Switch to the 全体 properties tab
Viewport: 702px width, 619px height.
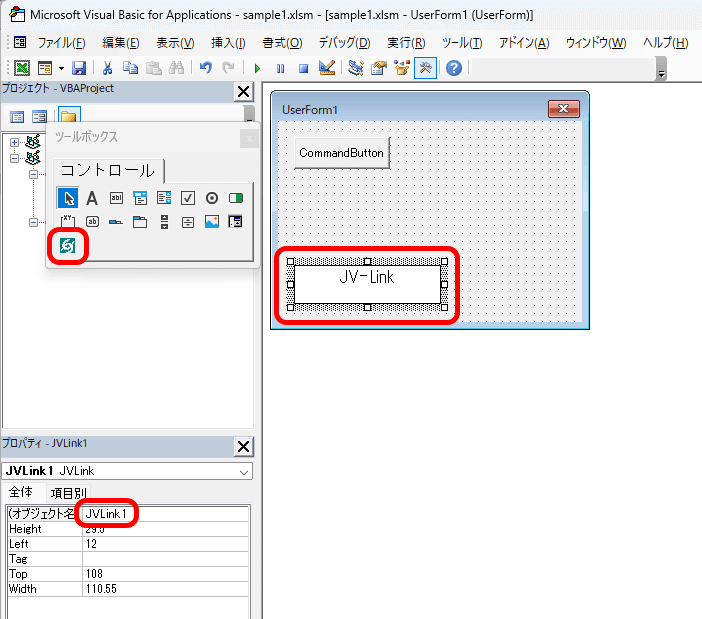(x=21, y=492)
